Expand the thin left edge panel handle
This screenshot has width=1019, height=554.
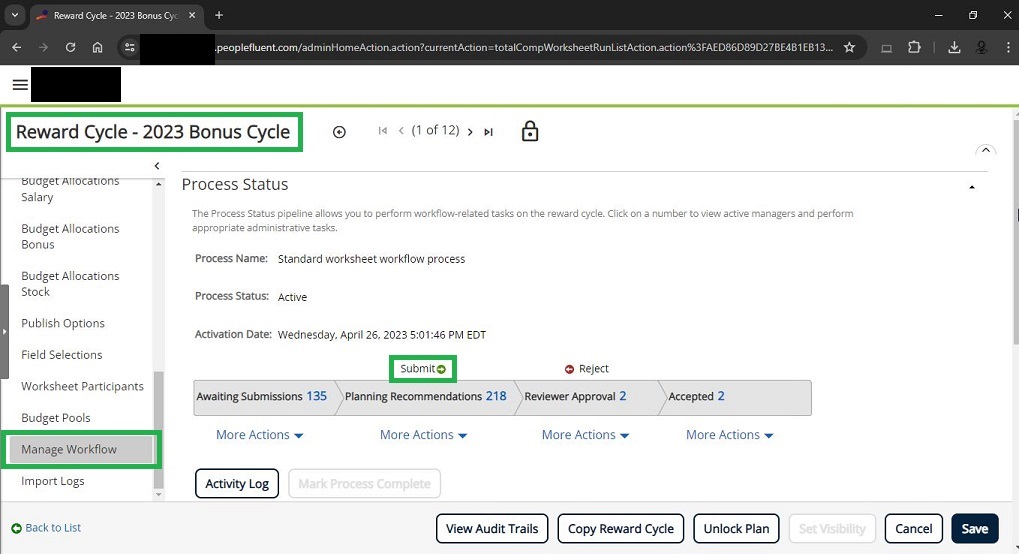coord(4,332)
